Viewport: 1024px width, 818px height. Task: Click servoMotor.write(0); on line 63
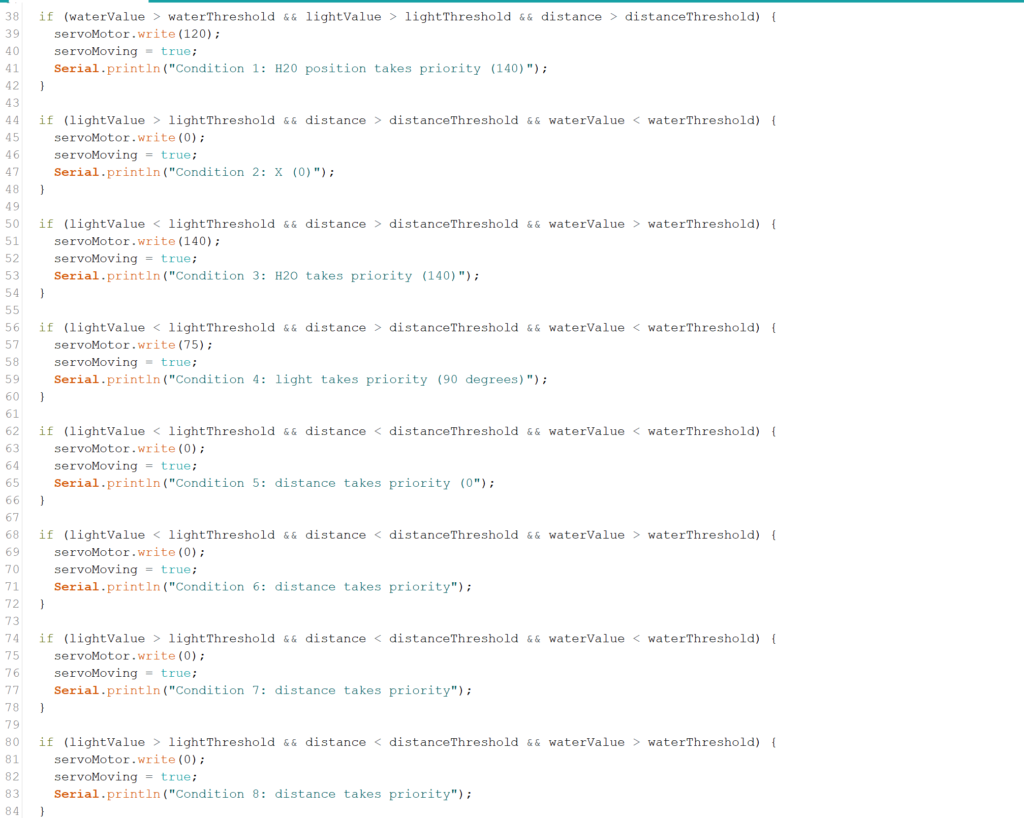tap(129, 449)
